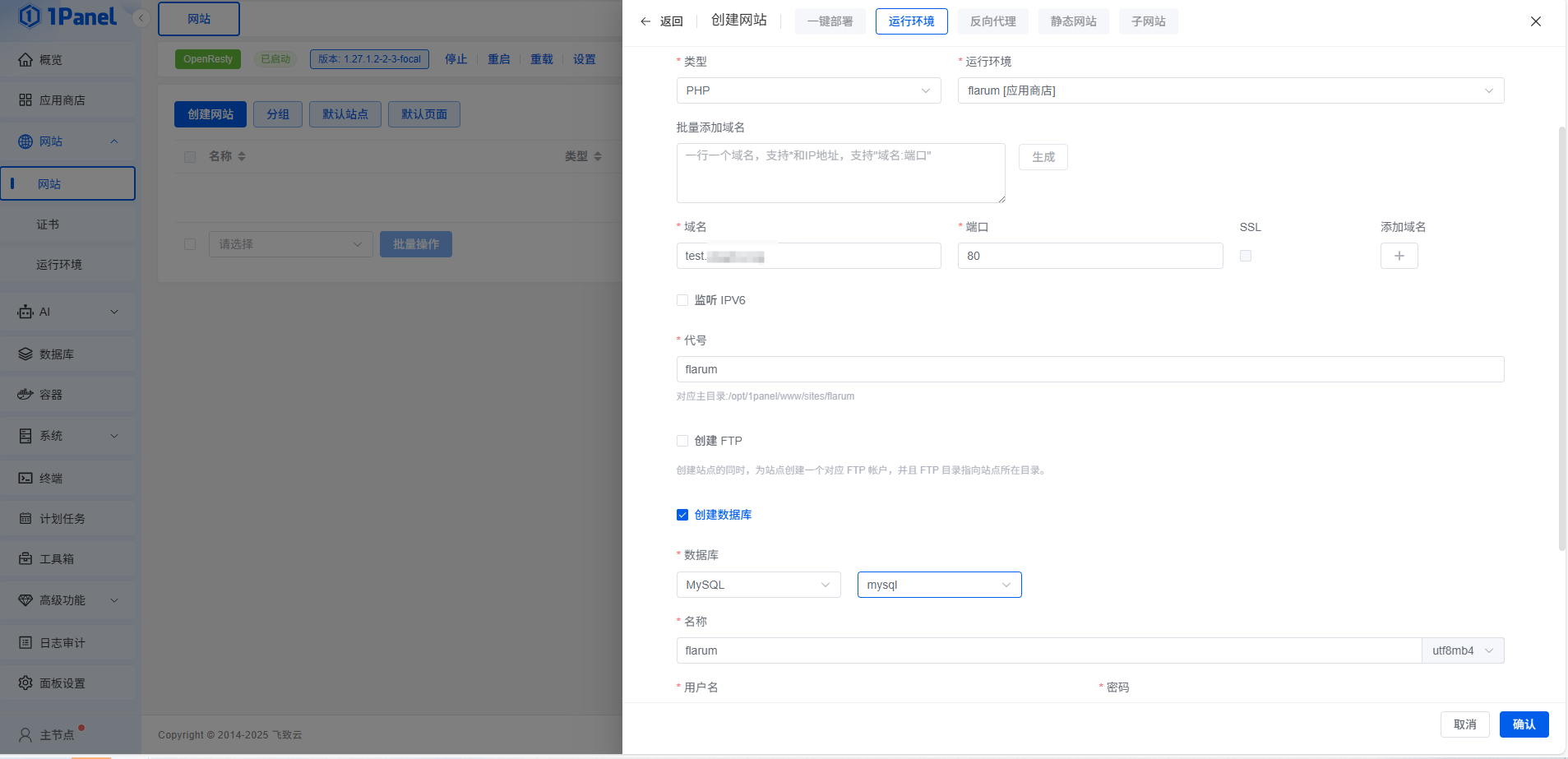Open the utf8mb4 charset dropdown
Viewport: 1568px width, 759px height.
tap(1463, 650)
